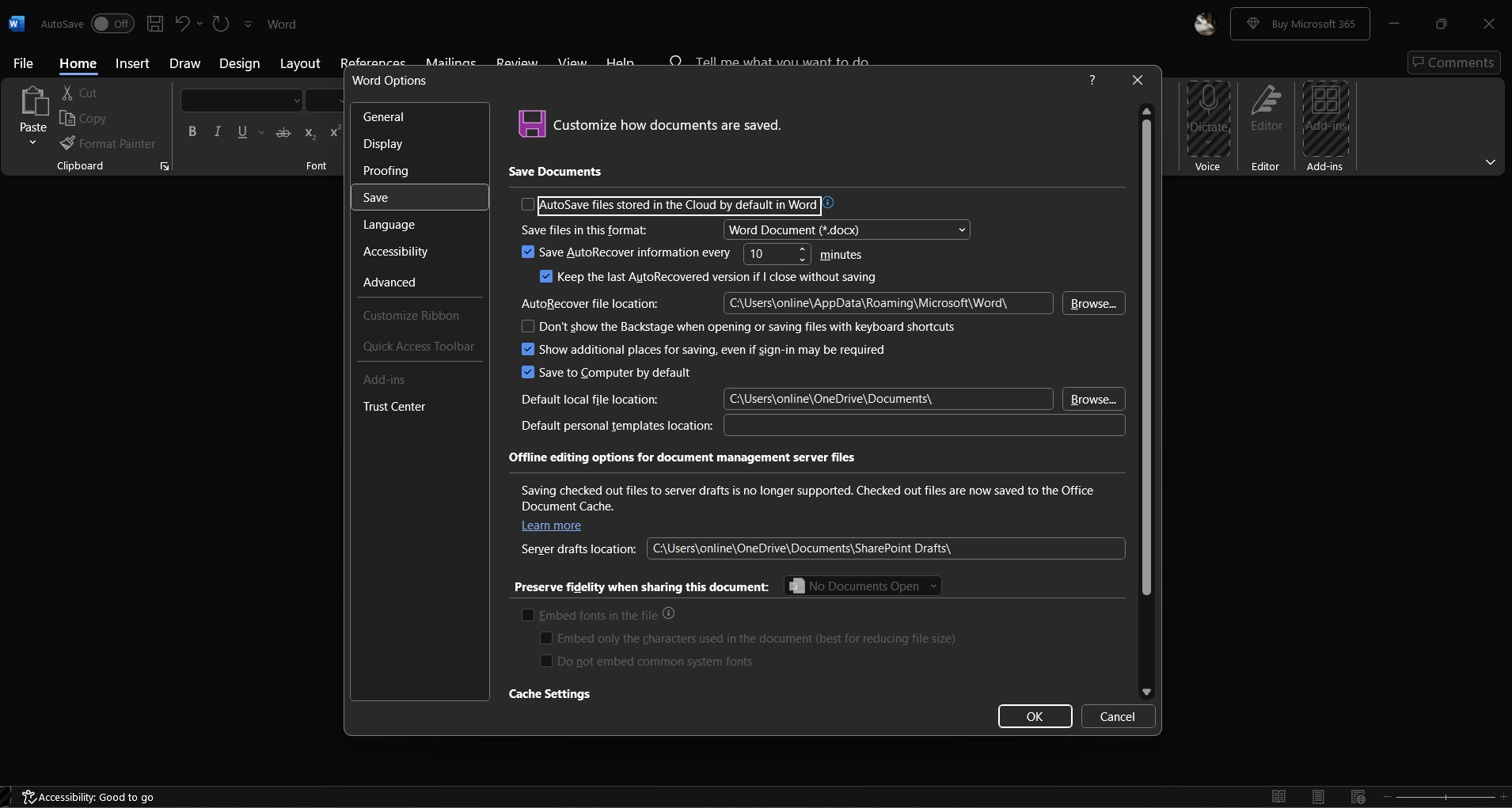The width and height of the screenshot is (1512, 808).
Task: Open the font name dropdown in ribbon
Action: [297, 101]
